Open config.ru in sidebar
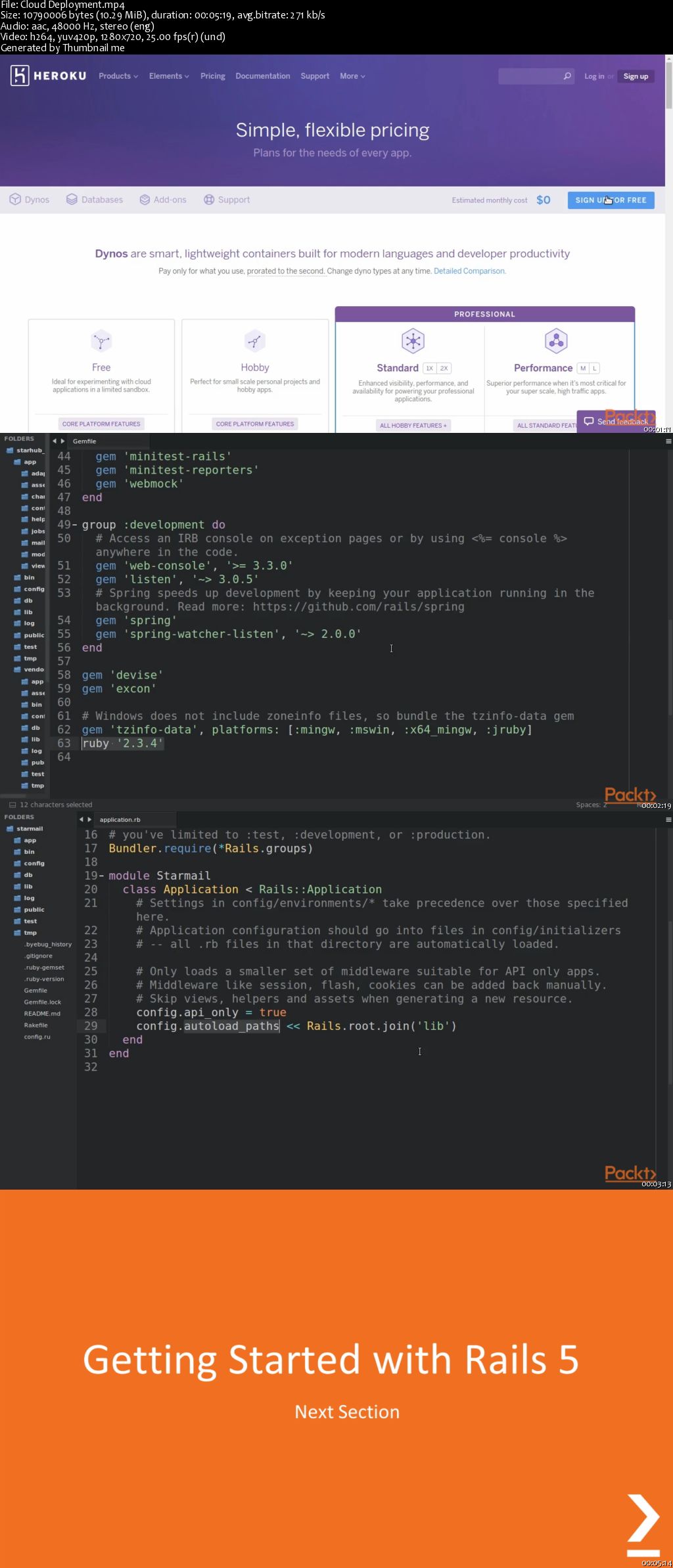The image size is (673, 1568). tap(37, 1037)
